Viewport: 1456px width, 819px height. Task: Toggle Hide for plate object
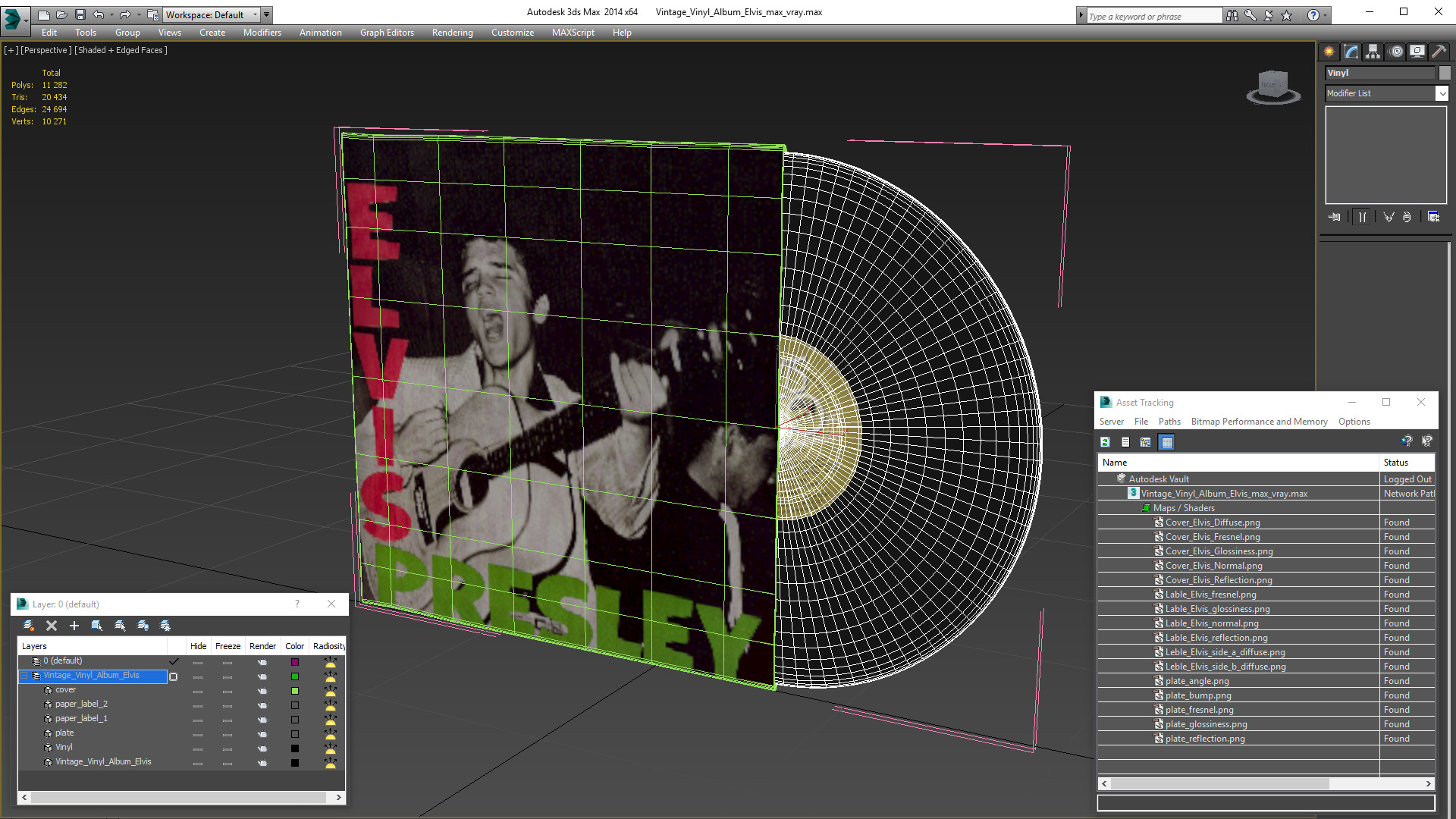[198, 734]
